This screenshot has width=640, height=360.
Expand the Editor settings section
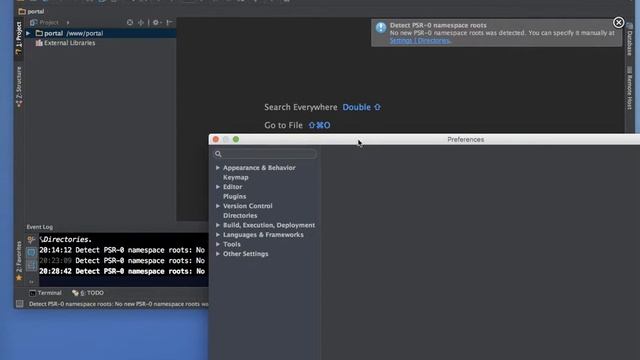coord(218,187)
